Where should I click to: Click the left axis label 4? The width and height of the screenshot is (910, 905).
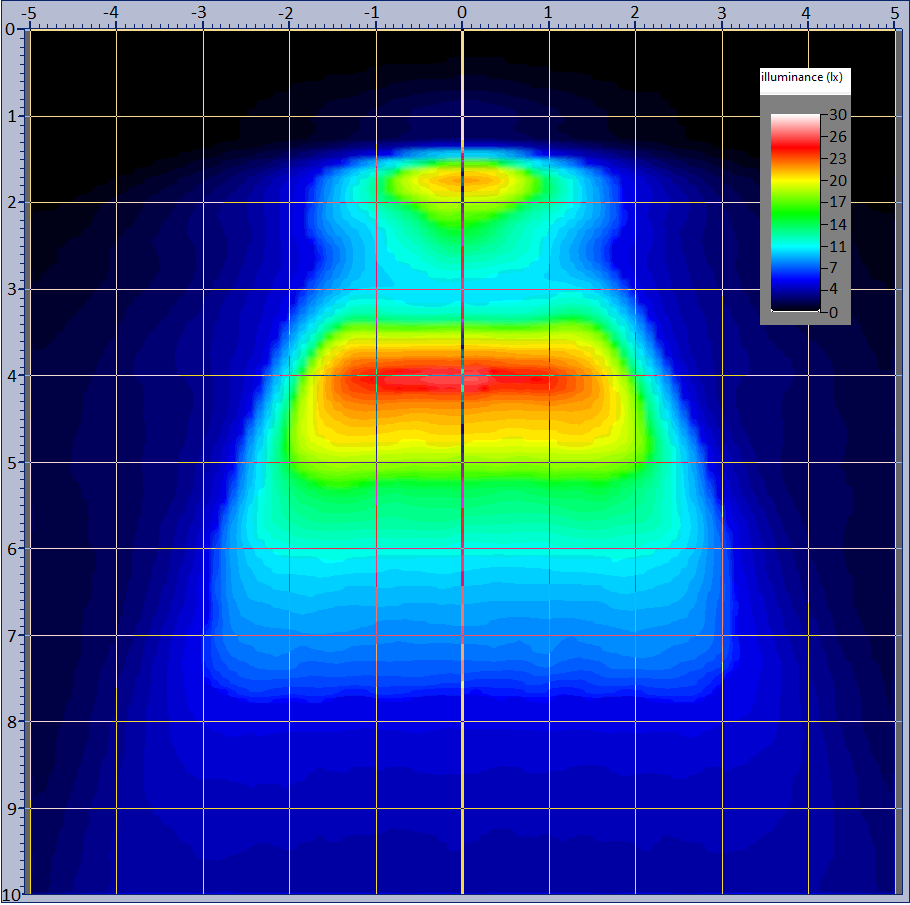click(x=11, y=376)
